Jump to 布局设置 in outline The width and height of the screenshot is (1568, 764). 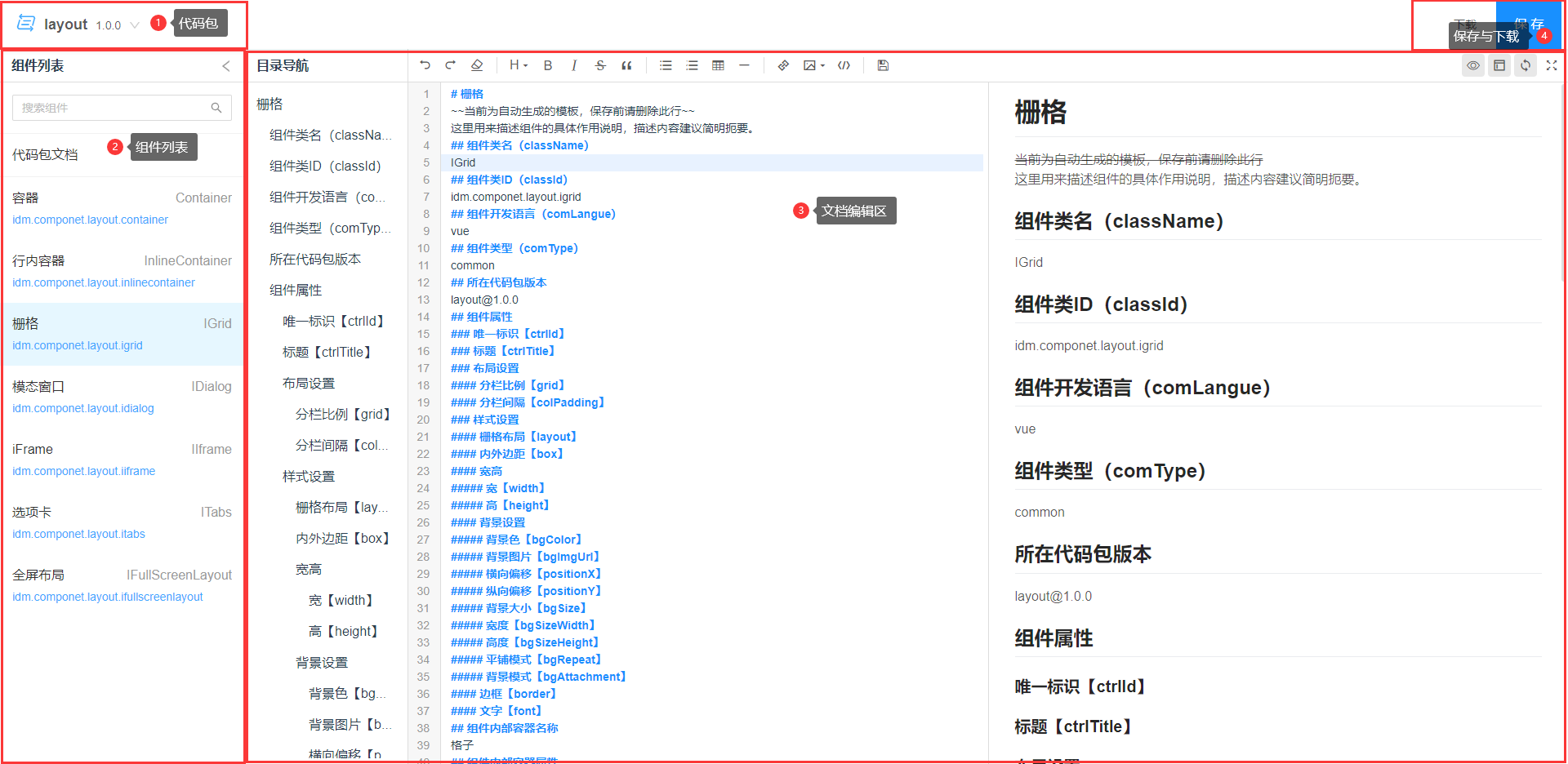[x=309, y=383]
